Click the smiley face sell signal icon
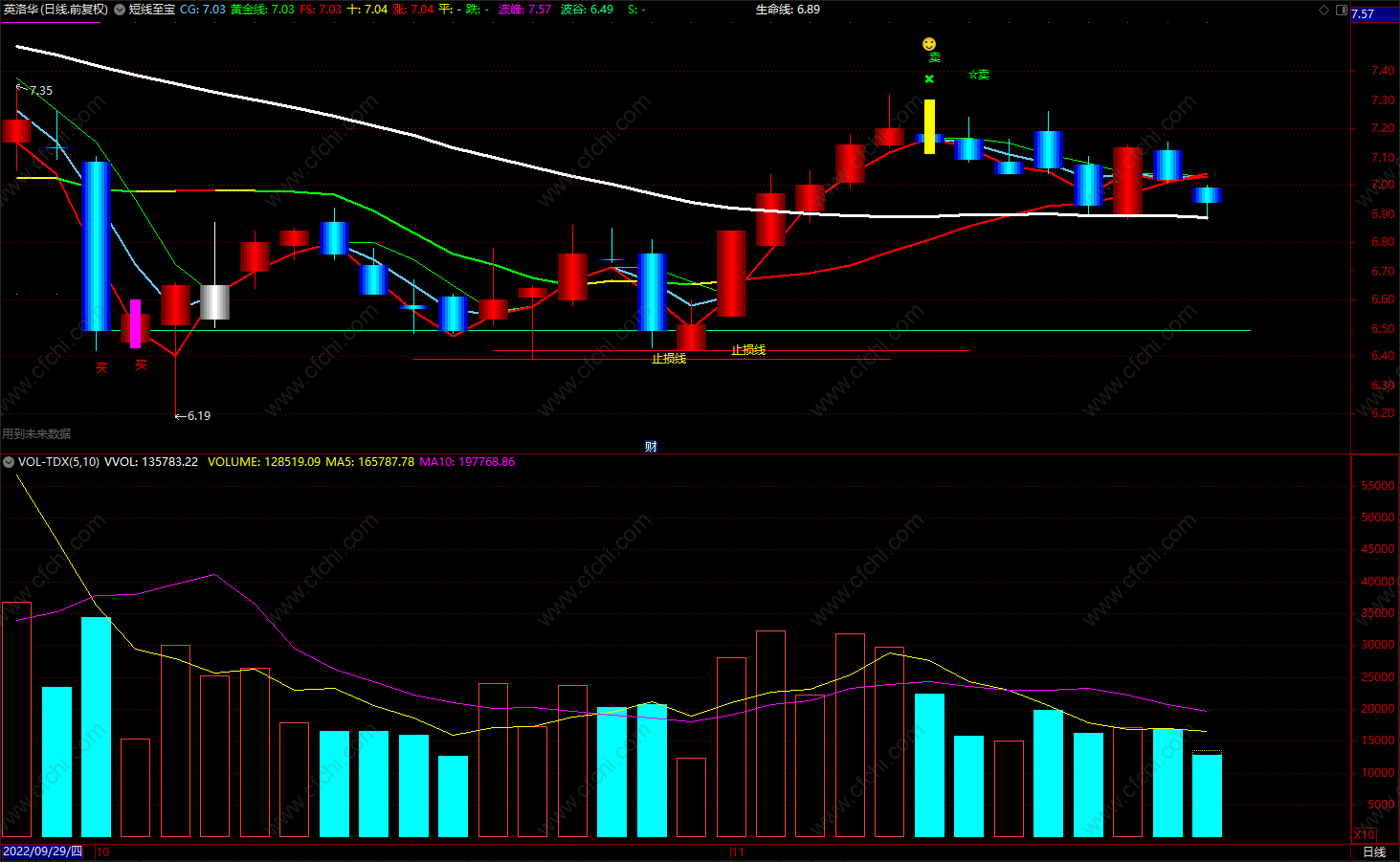1400x862 pixels. [x=929, y=44]
